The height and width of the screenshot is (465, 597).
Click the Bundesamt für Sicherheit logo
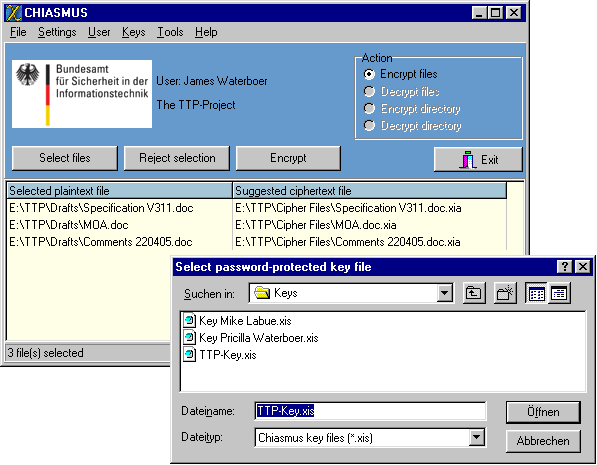point(82,94)
